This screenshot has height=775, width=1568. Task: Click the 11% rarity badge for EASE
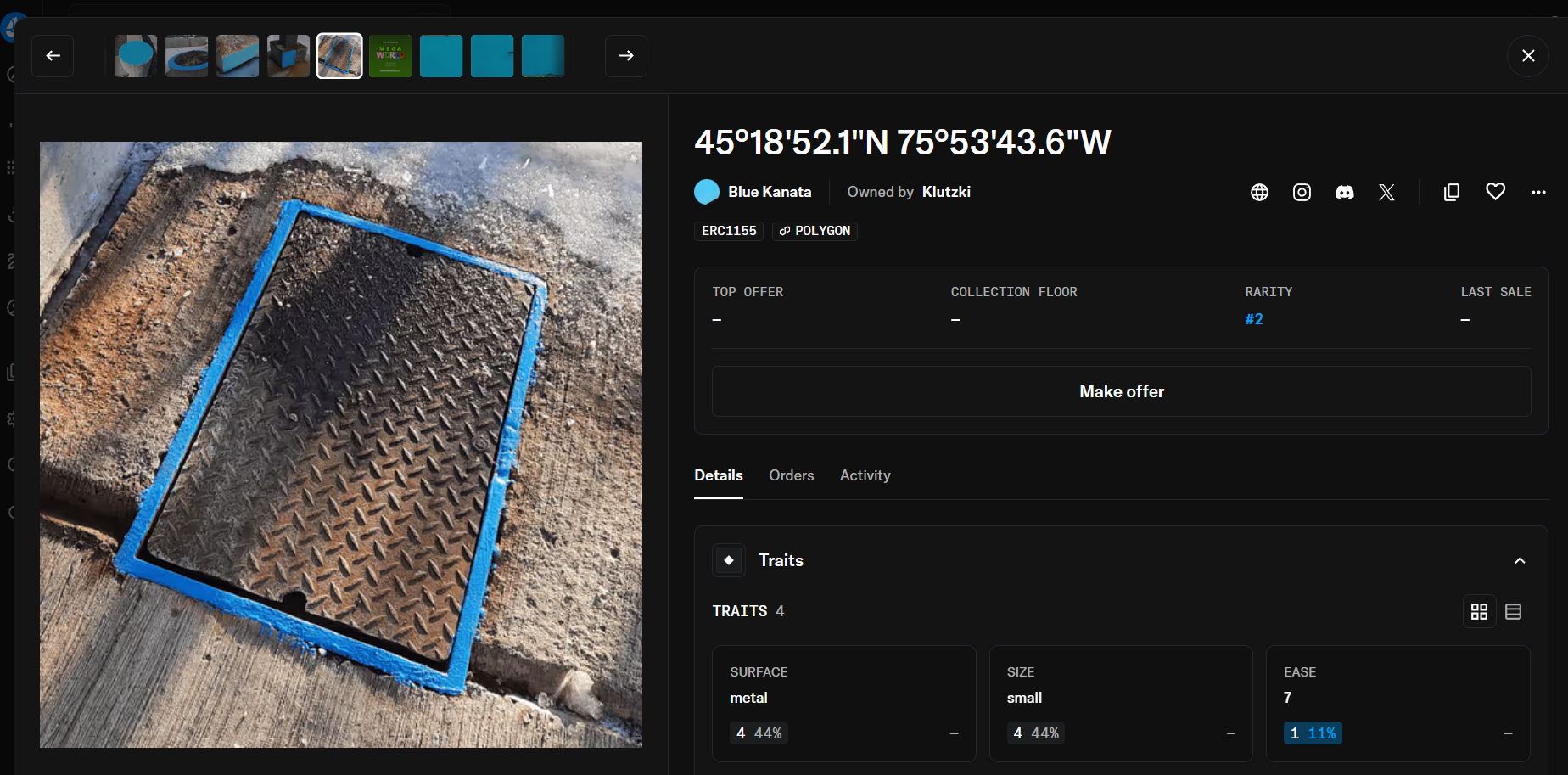(x=1313, y=733)
